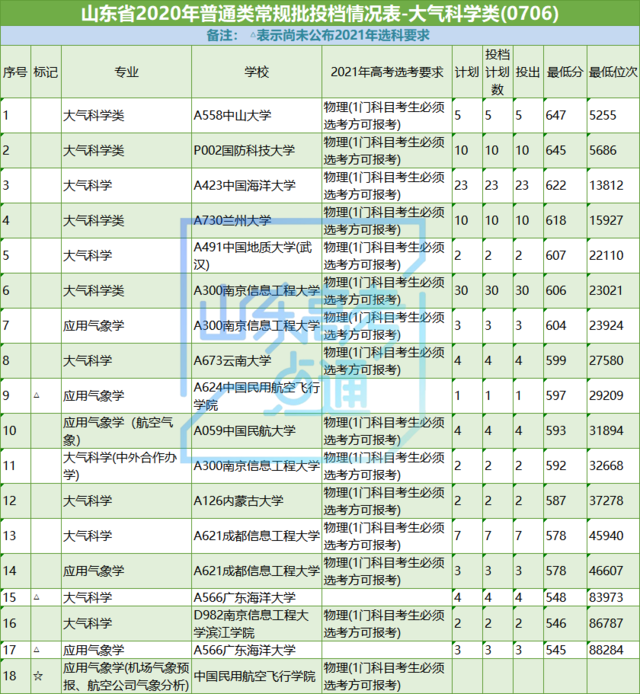This screenshot has height=694, width=640.
Task: Click lowest rank 37278
Action: pos(606,501)
